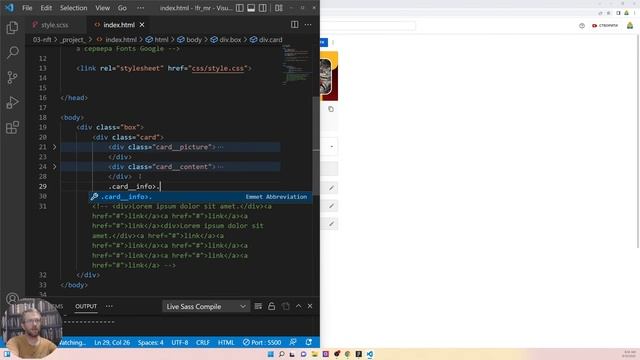Viewport: 640px width, 360px height.
Task: Open the Source Control view
Action: point(12,77)
